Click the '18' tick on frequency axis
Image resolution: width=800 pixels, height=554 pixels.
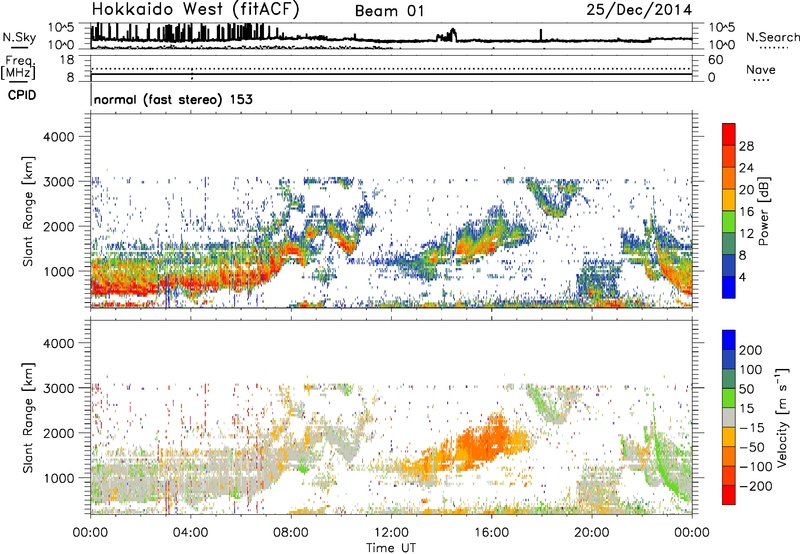pos(67,60)
